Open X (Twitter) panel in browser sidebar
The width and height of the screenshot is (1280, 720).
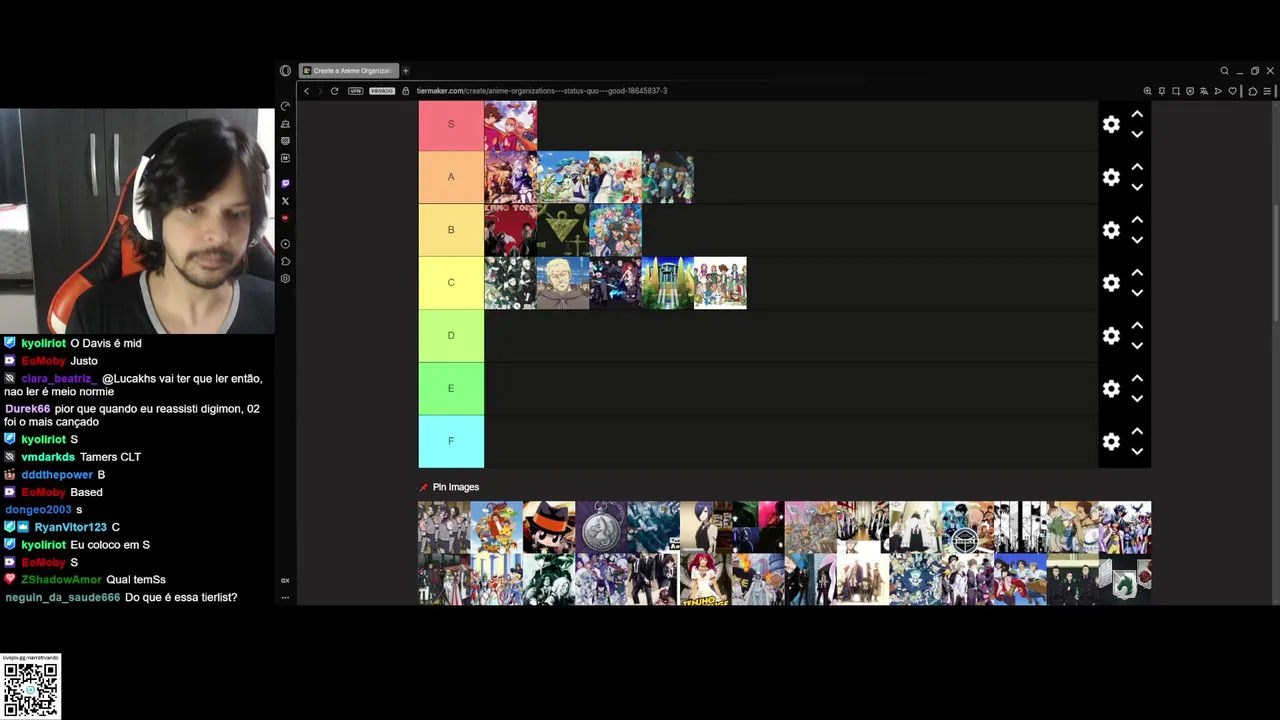click(285, 201)
